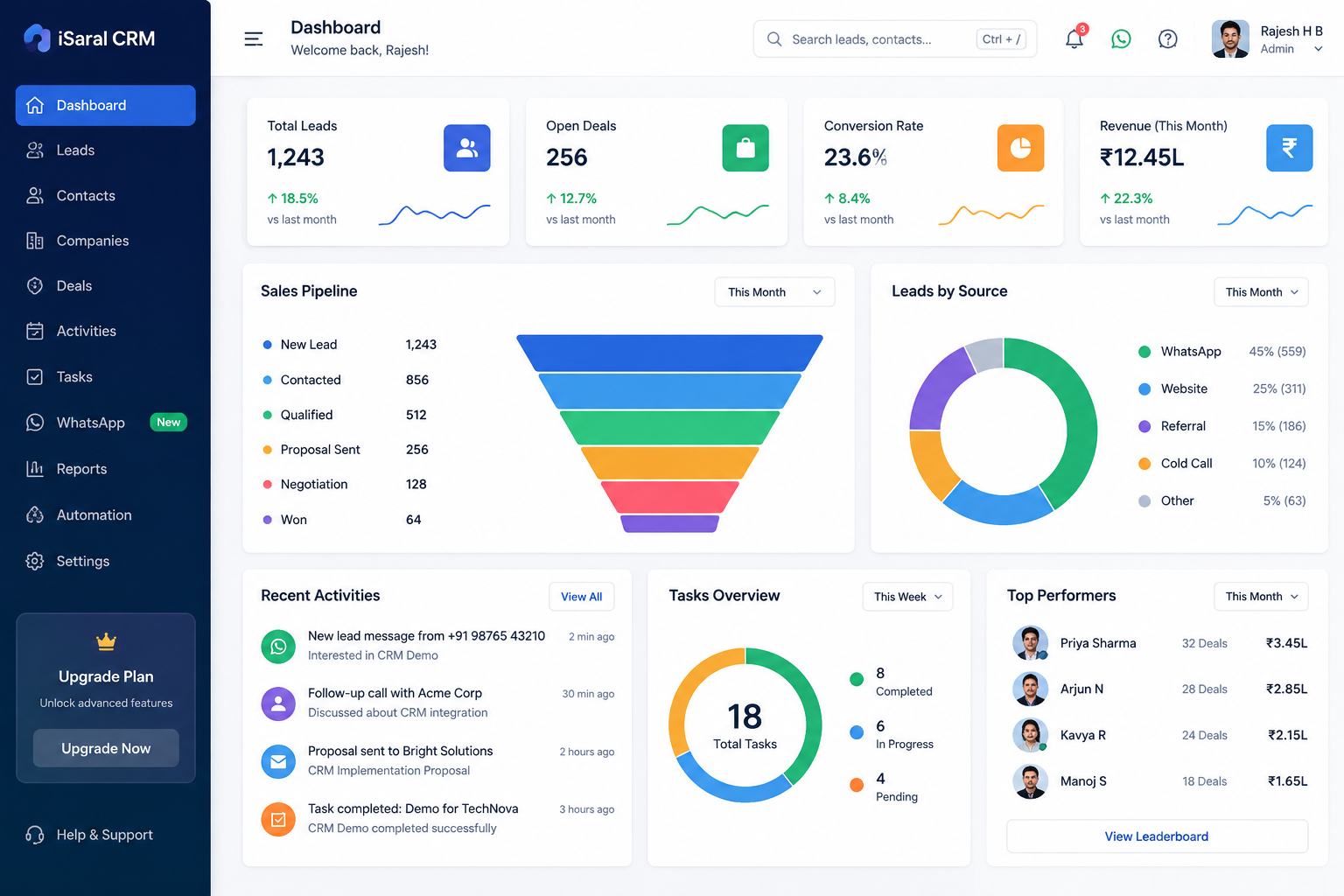Click 'Cold Call' source legend label
Image resolution: width=1344 pixels, height=896 pixels.
click(1186, 463)
